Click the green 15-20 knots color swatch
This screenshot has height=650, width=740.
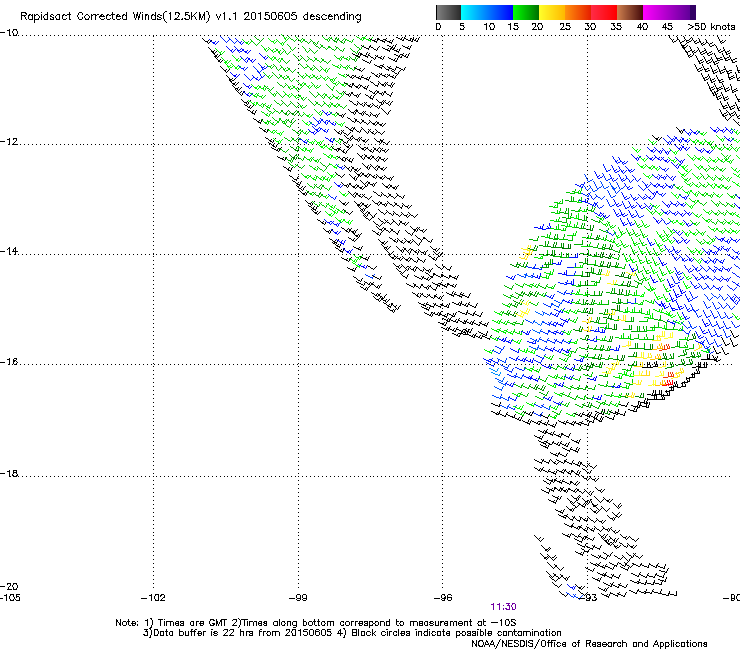(526, 12)
